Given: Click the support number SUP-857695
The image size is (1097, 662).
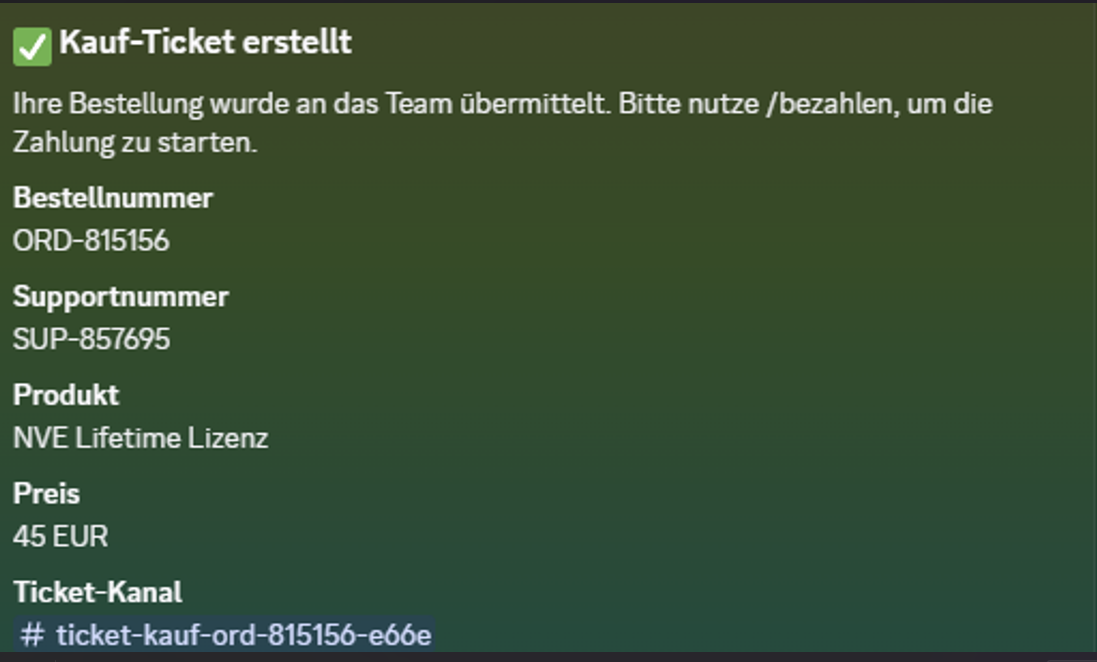Looking at the screenshot, I should (91, 339).
